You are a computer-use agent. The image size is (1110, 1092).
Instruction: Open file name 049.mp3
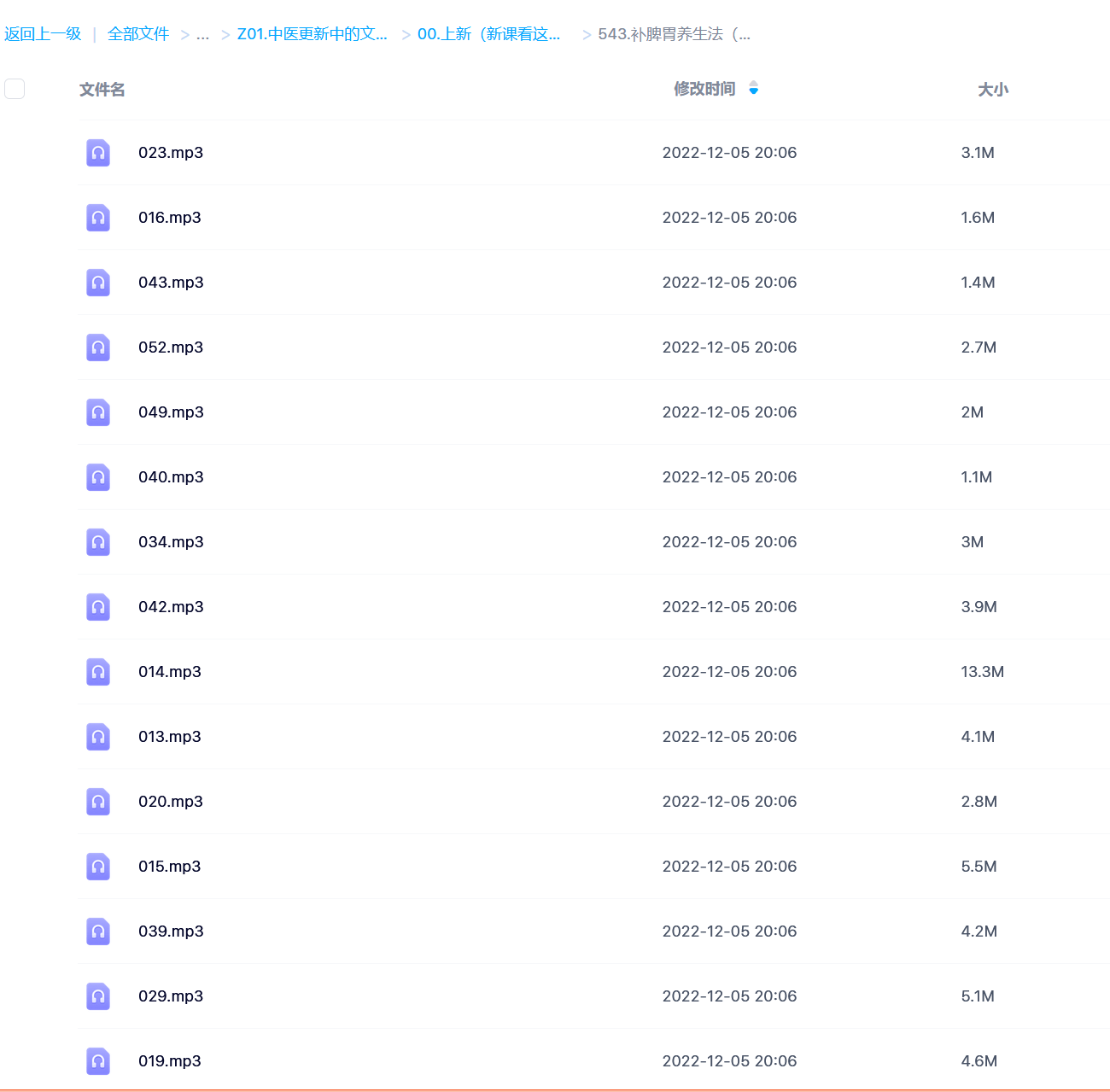(171, 412)
